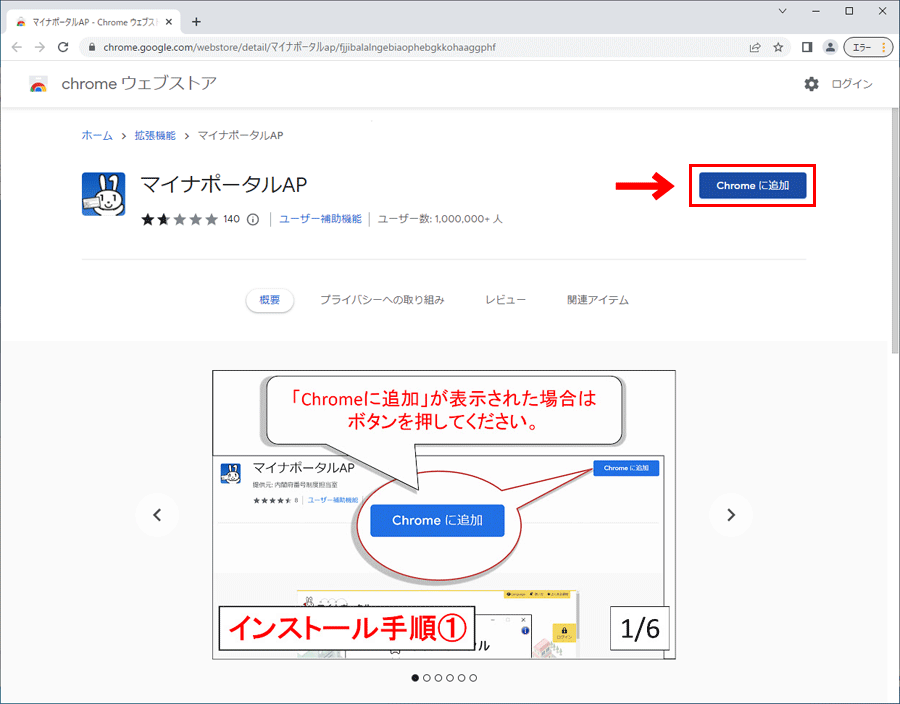Click the rating count 140
Screen dimensions: 900x704
click(231, 219)
